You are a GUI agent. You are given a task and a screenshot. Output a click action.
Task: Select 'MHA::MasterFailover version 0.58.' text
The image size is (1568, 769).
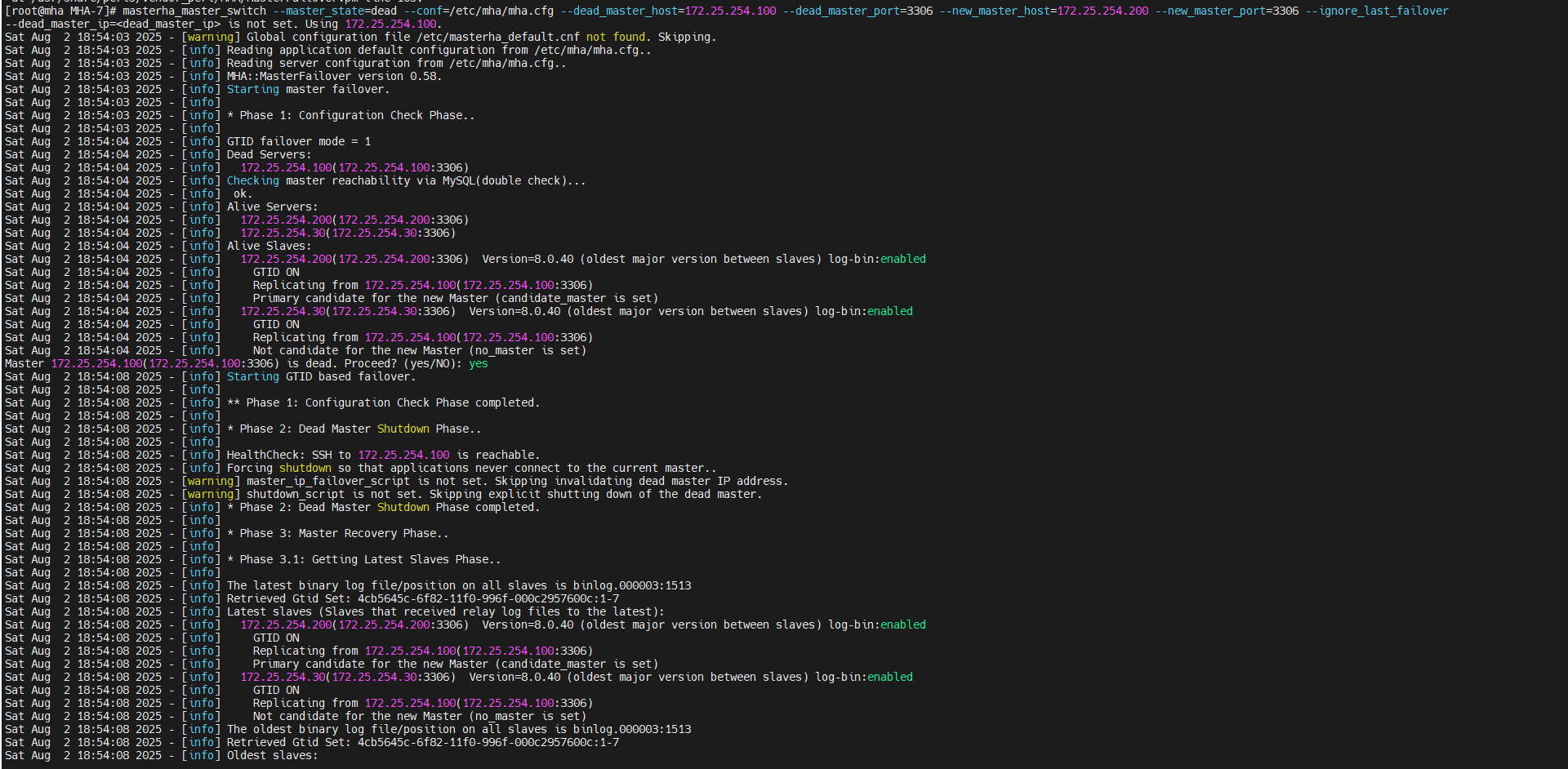tap(334, 76)
